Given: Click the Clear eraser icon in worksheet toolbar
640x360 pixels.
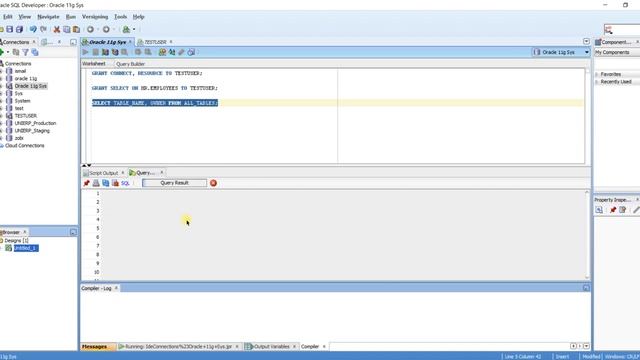Looking at the screenshot, I should (181, 52).
